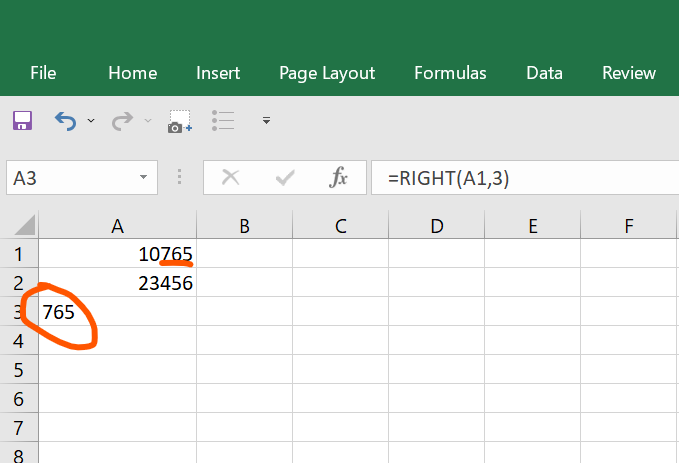679x463 pixels.
Task: Click the bullet list icon in Quick Access
Action: (223, 120)
